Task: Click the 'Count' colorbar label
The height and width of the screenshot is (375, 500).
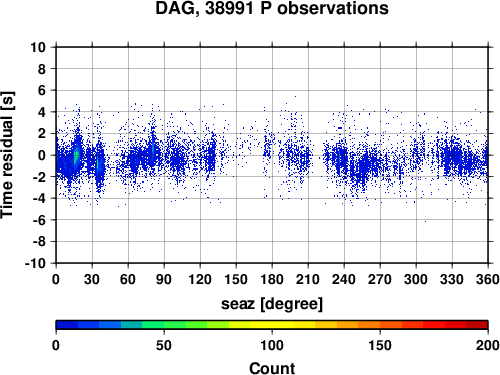Action: pos(272,368)
